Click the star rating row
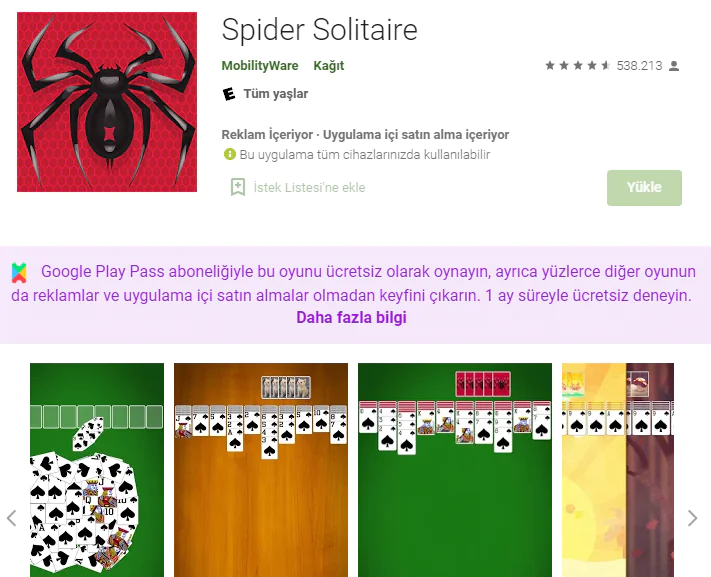 point(578,66)
